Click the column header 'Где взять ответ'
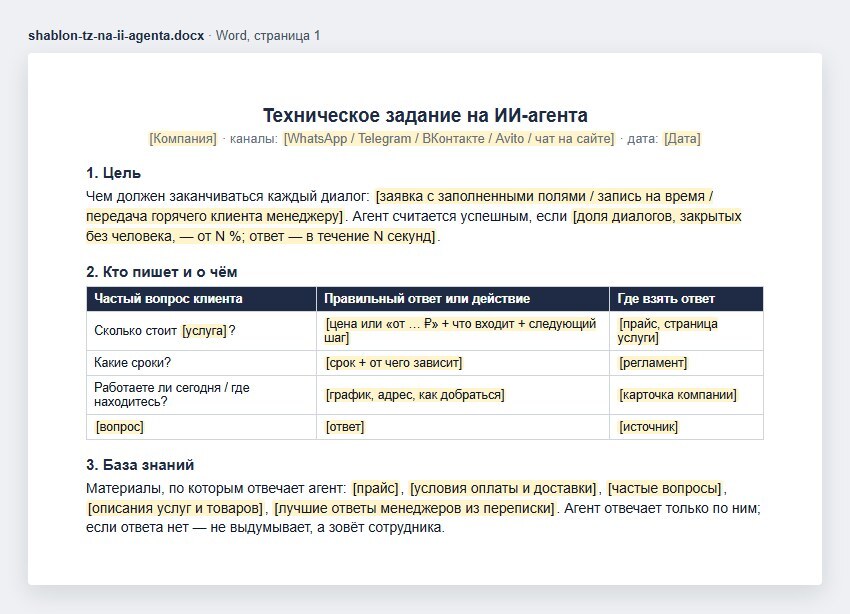Image resolution: width=850 pixels, height=614 pixels. 686,299
